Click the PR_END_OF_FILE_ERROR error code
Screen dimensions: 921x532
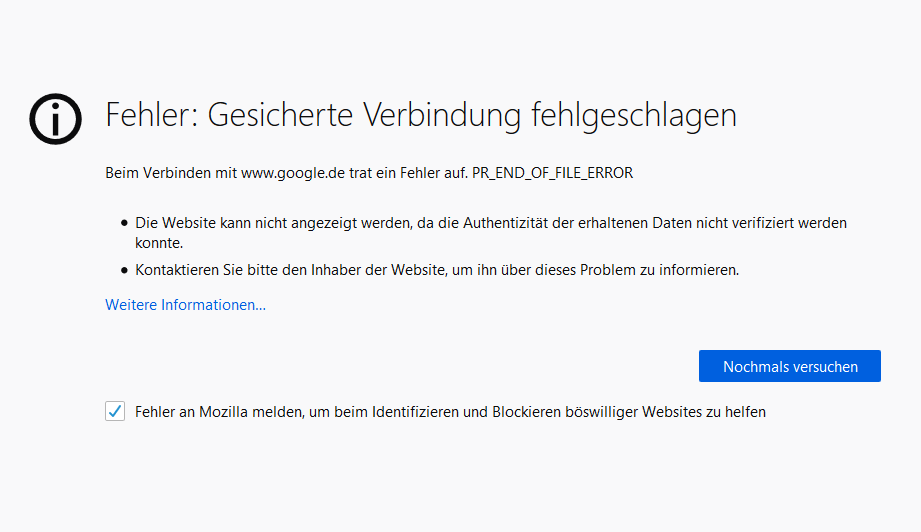[x=552, y=173]
